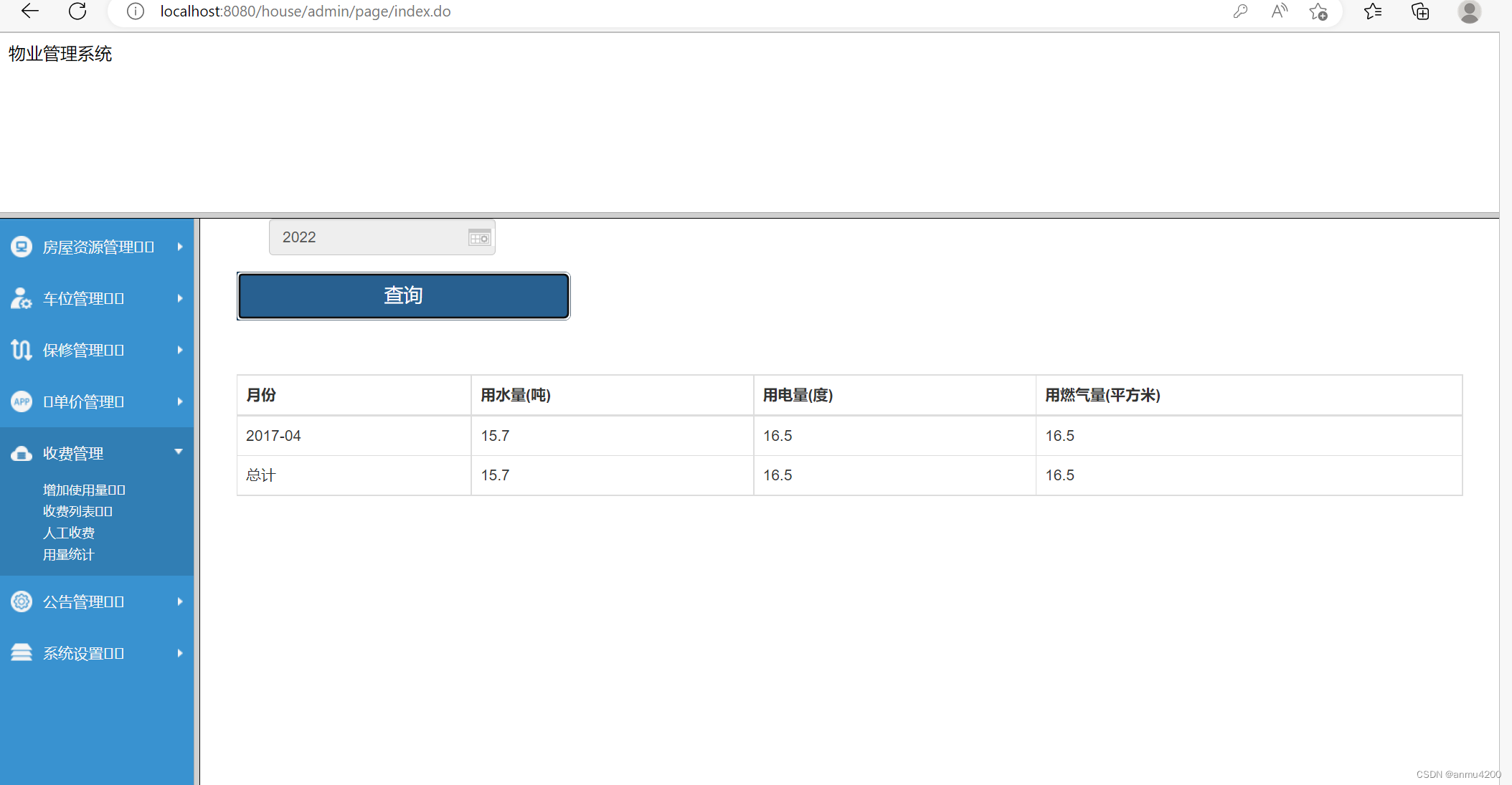This screenshot has height=785, width=1512.
Task: Expand 保修管理 menu arrow
Action: coord(180,350)
